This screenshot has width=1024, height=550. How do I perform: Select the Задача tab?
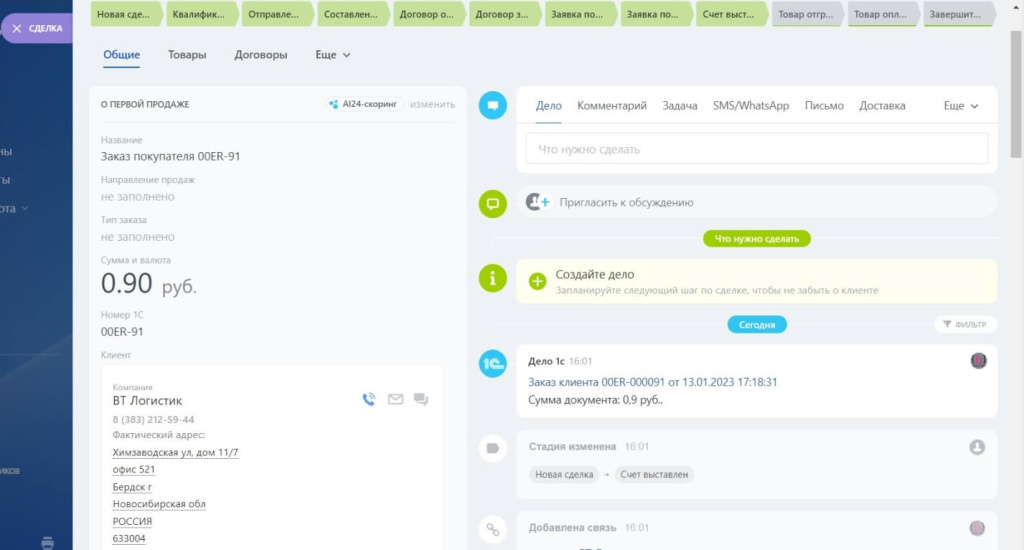pyautogui.click(x=680, y=106)
